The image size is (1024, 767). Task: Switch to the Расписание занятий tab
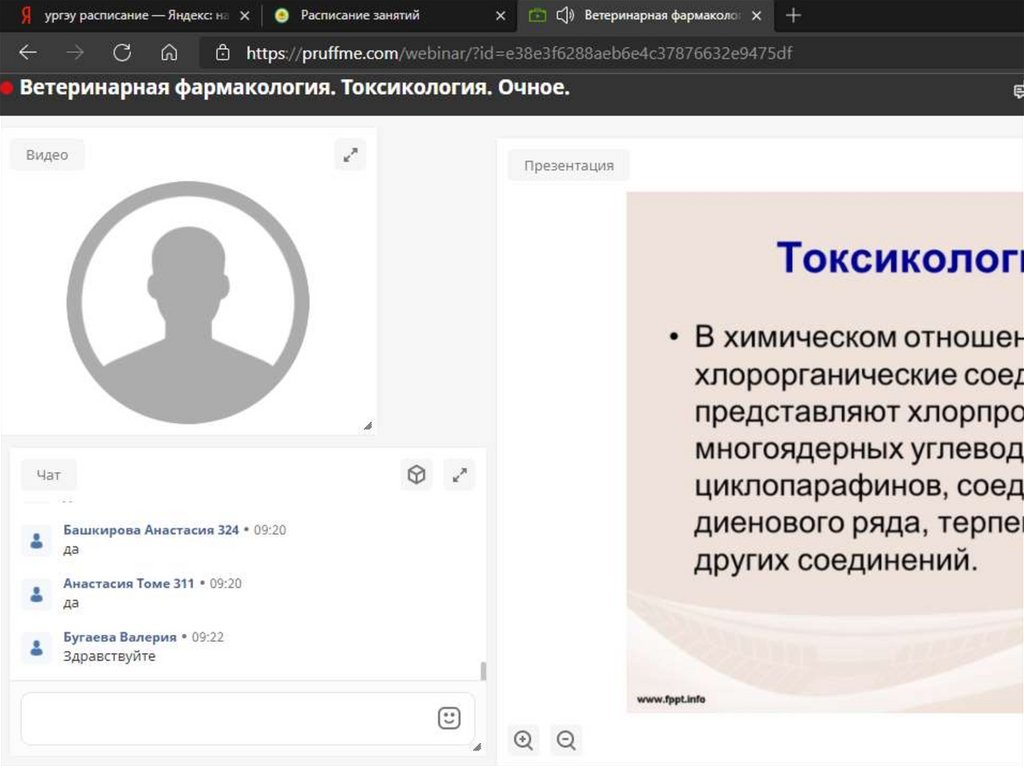[x=360, y=15]
